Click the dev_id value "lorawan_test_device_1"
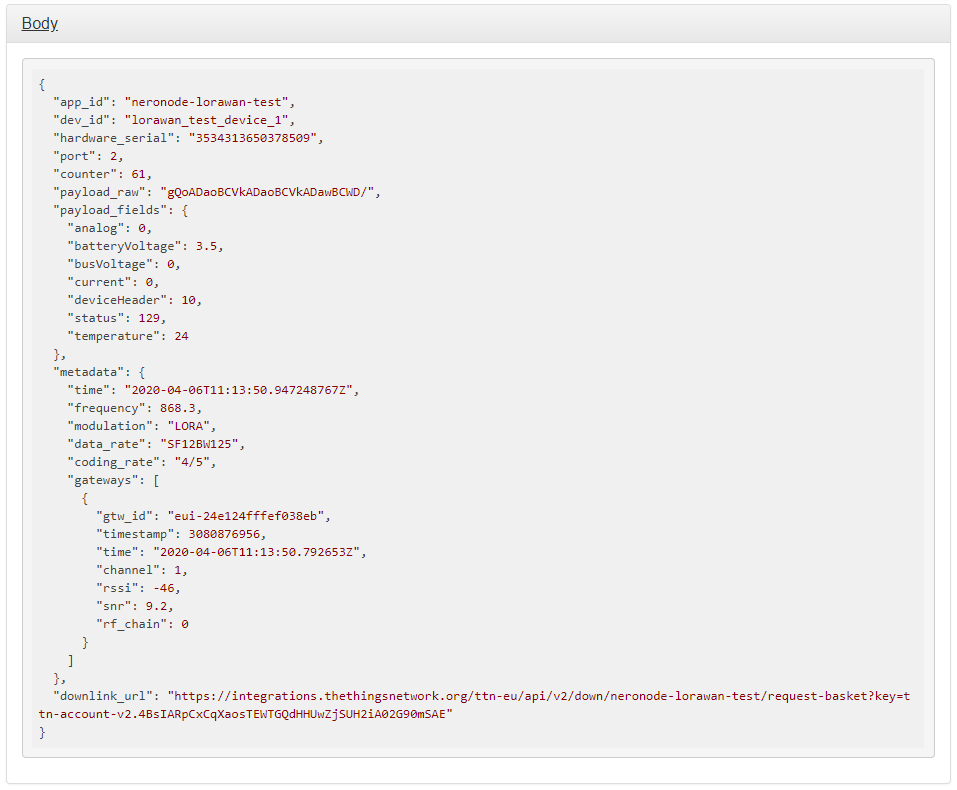The height and width of the screenshot is (790, 957). pyautogui.click(x=206, y=120)
